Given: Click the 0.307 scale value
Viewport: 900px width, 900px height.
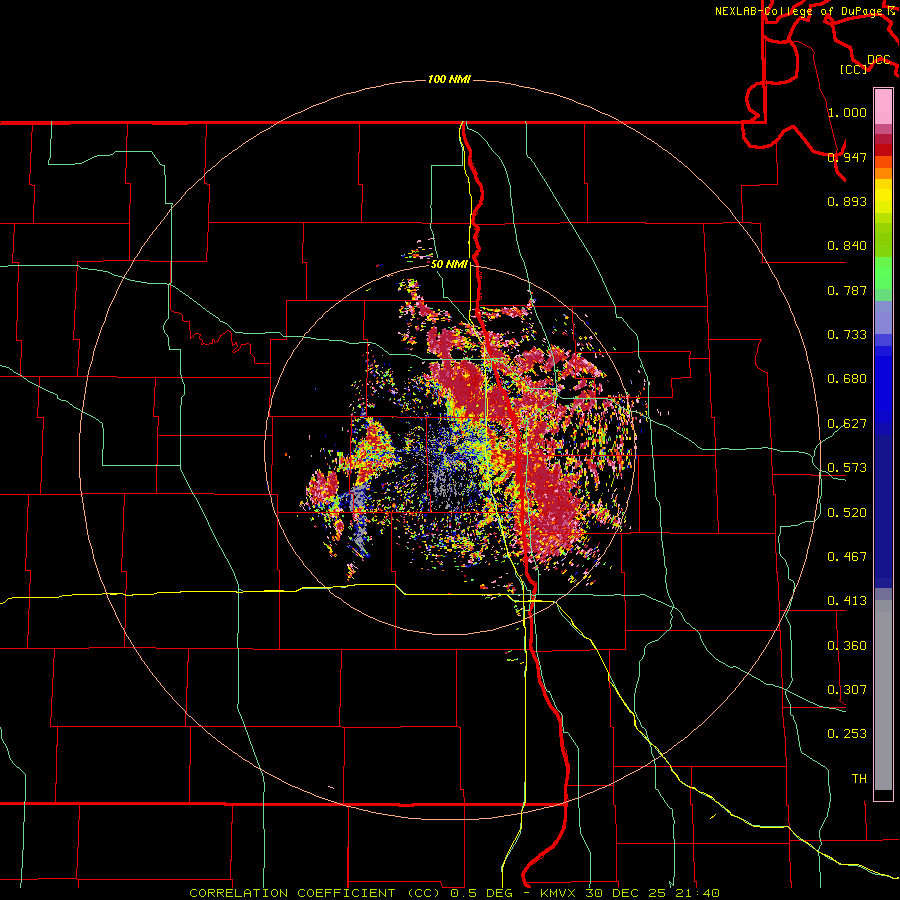Looking at the screenshot, I should tap(847, 690).
